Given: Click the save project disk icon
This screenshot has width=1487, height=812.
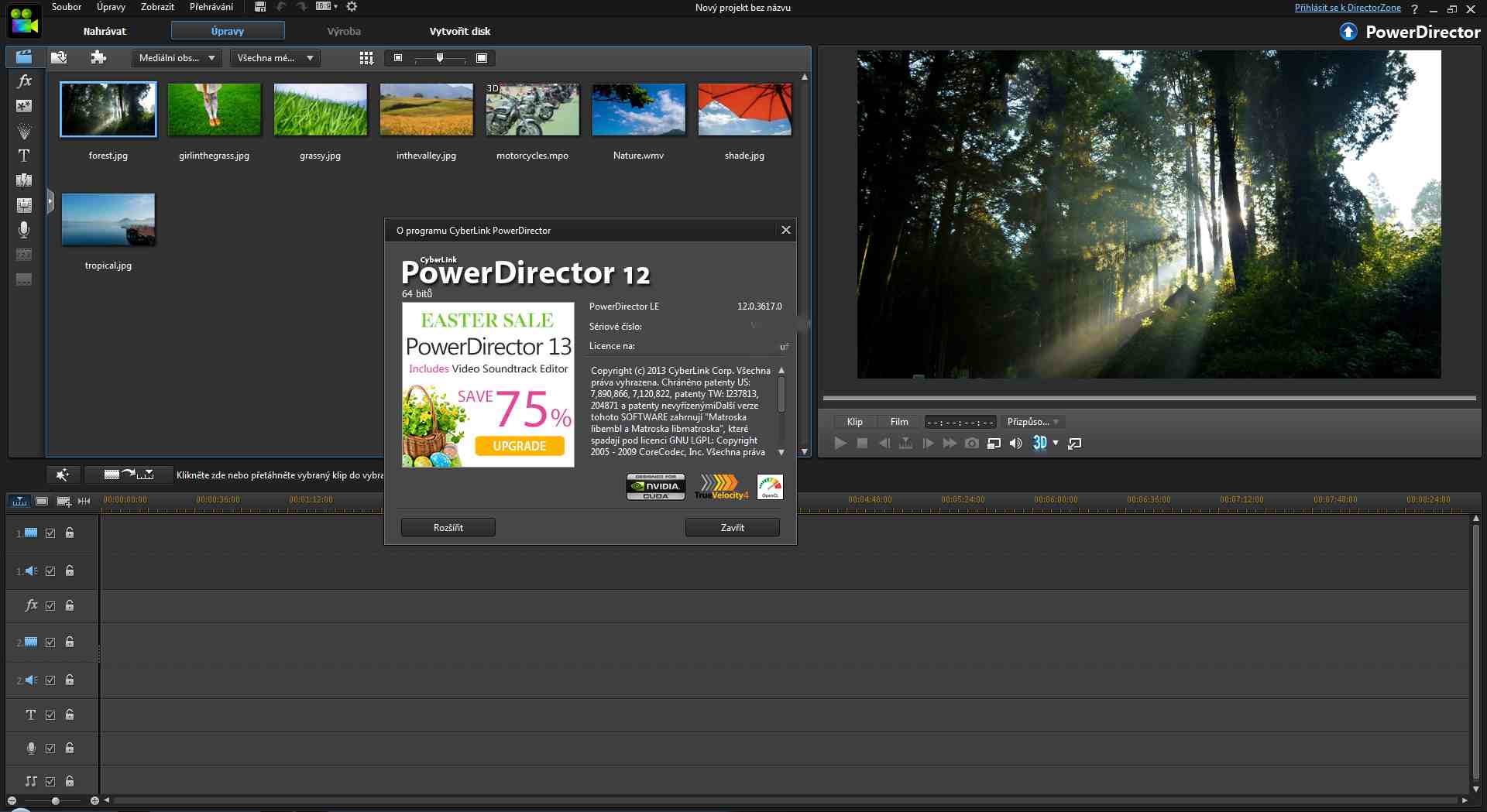Looking at the screenshot, I should click(260, 7).
